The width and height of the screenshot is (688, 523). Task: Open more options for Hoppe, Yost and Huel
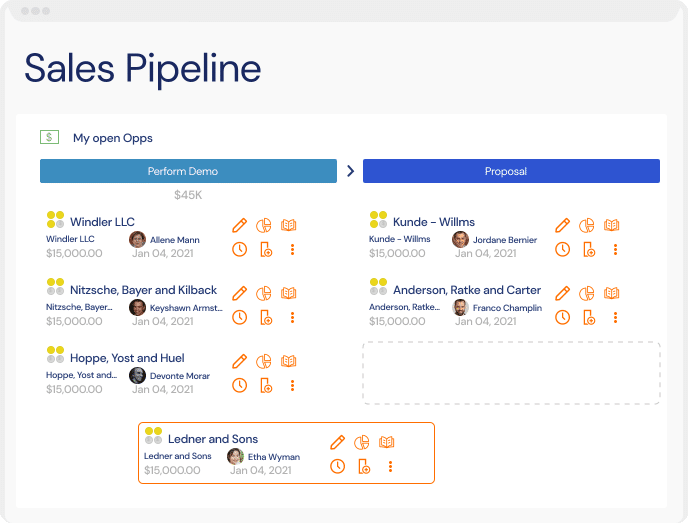point(292,385)
